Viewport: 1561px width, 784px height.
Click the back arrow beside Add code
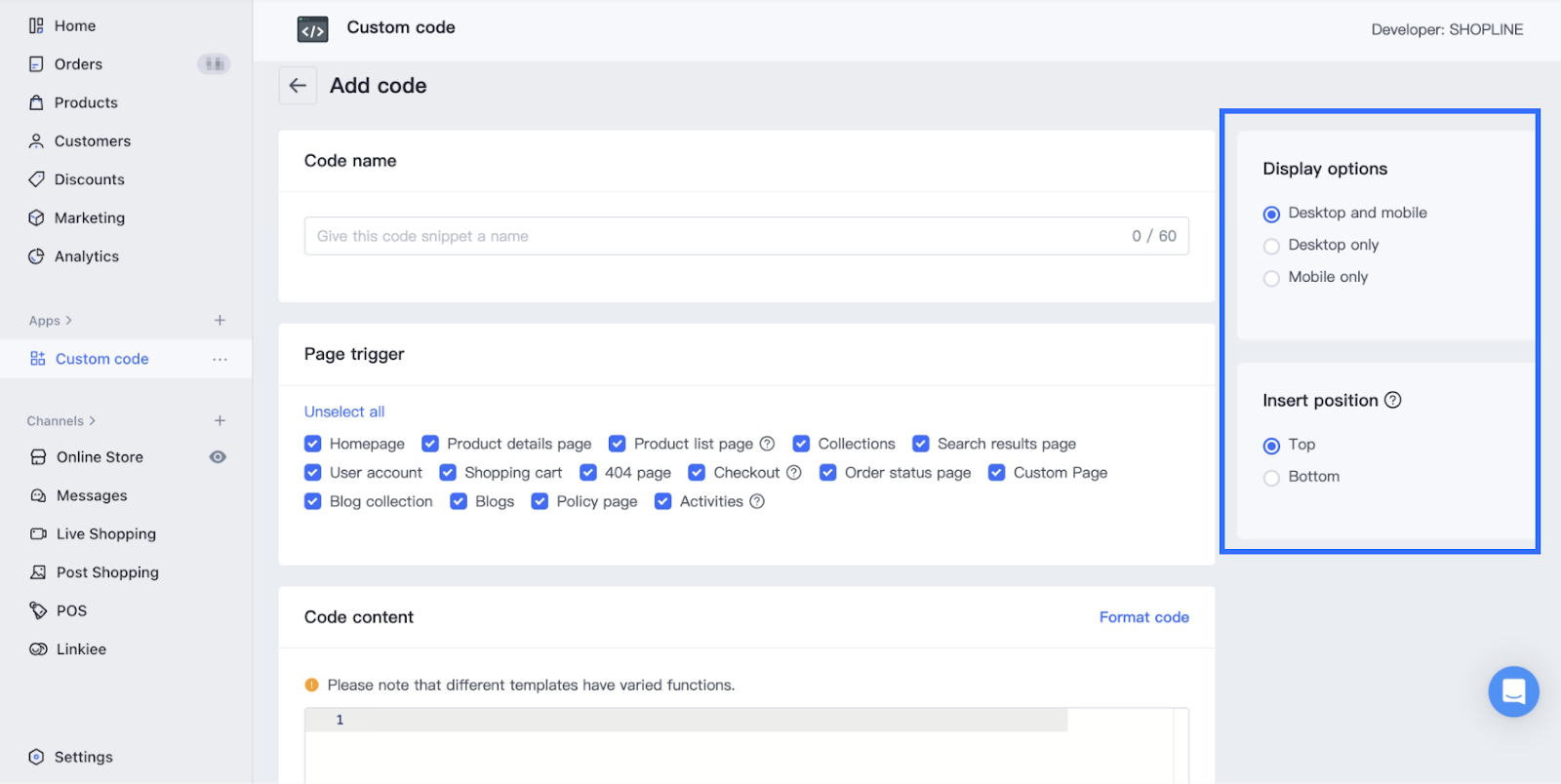298,86
